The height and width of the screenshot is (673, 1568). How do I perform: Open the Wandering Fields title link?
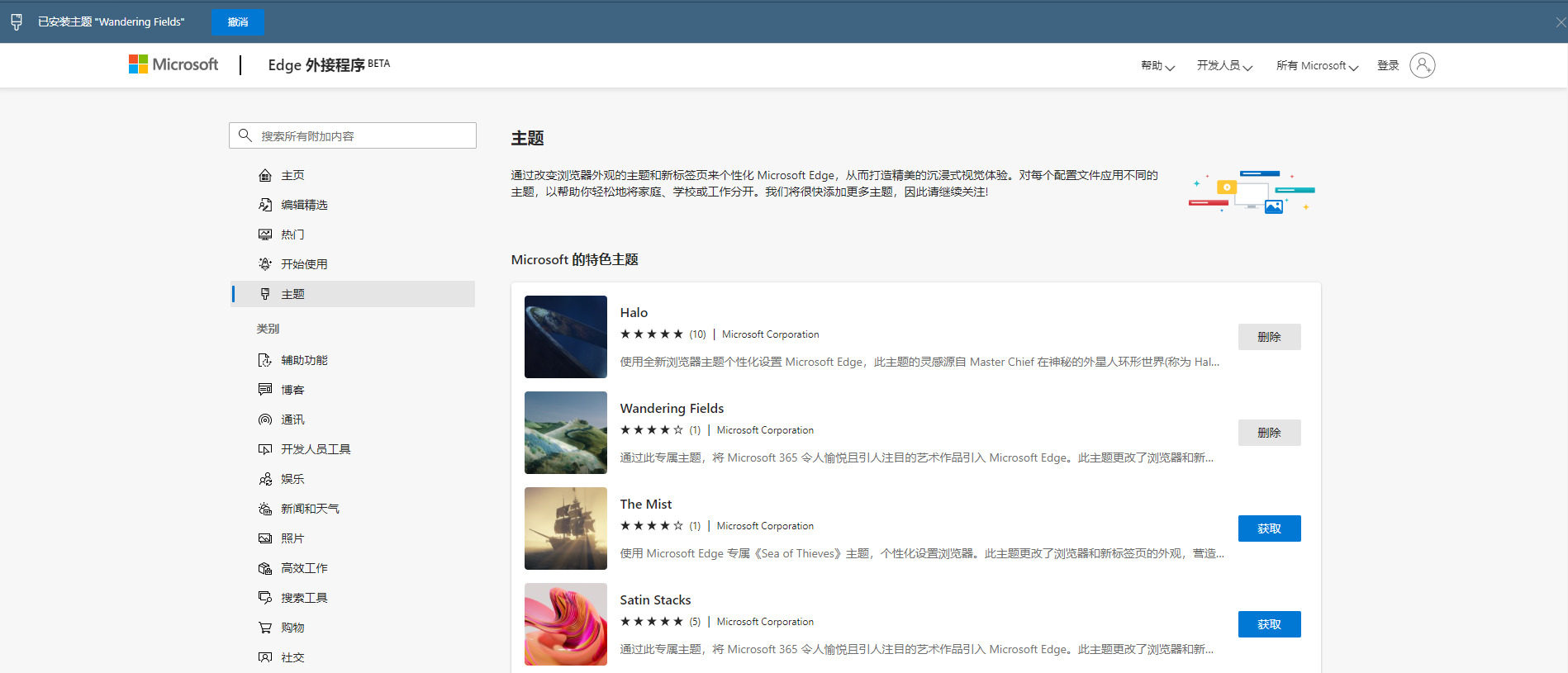point(672,408)
